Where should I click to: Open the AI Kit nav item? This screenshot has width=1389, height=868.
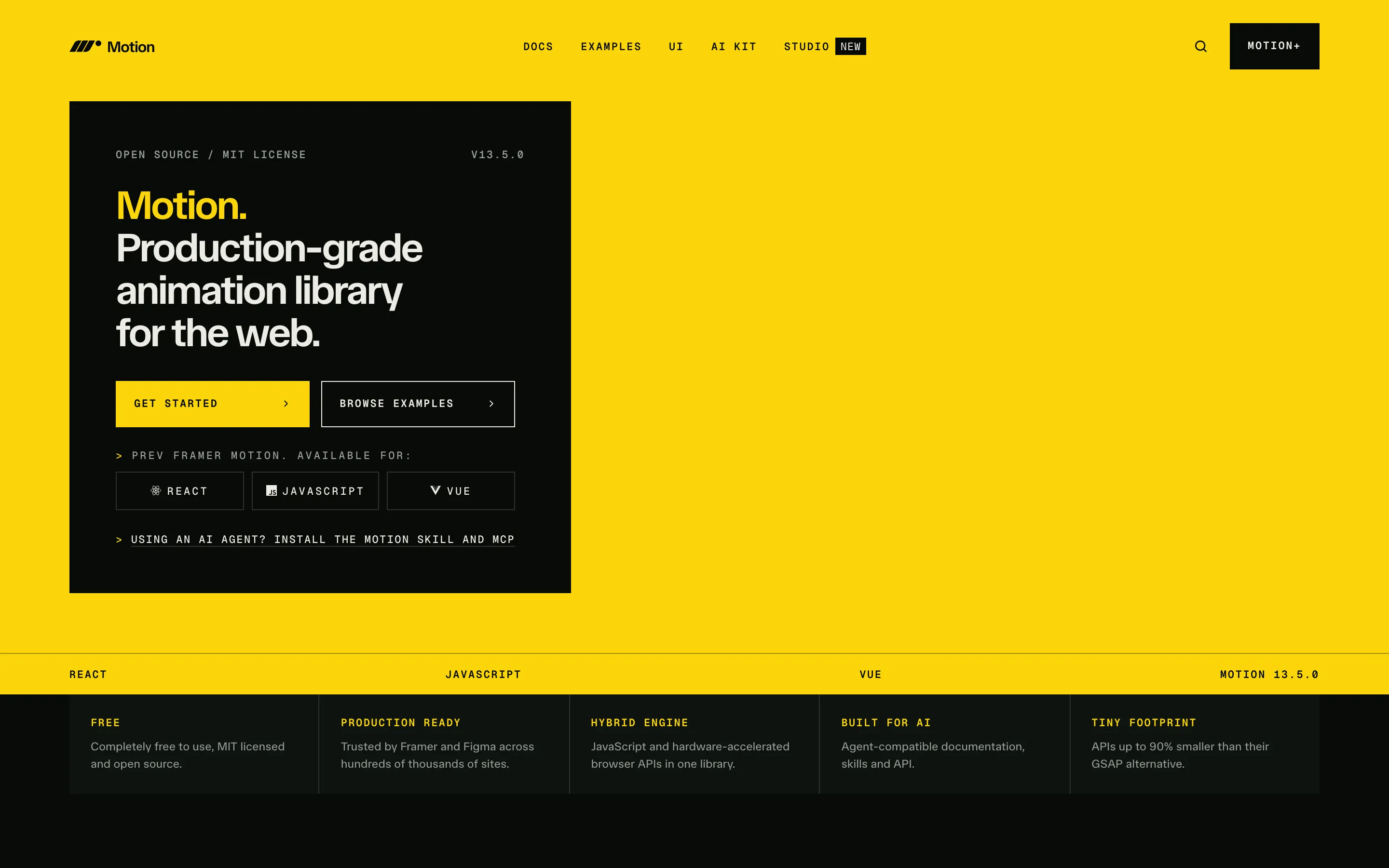(734, 46)
